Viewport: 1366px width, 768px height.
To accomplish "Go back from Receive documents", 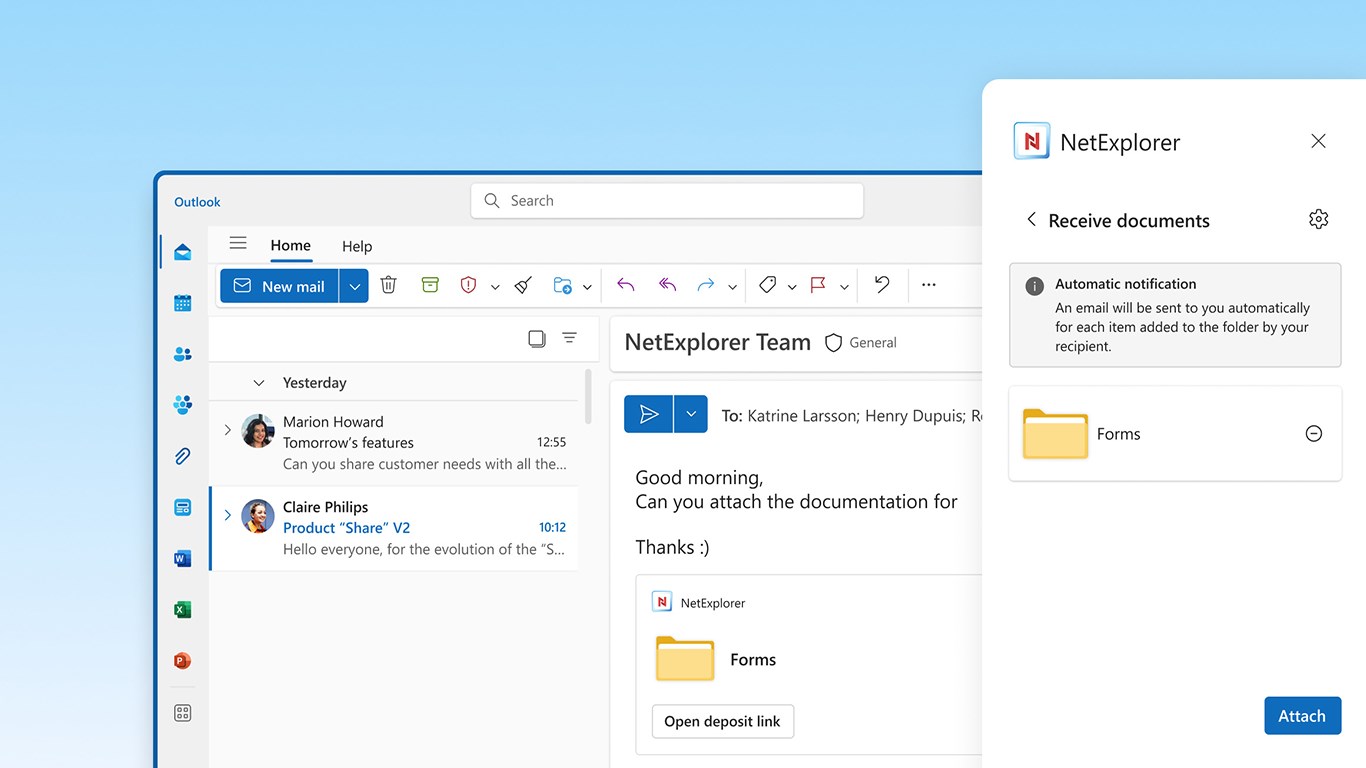I will (1031, 219).
